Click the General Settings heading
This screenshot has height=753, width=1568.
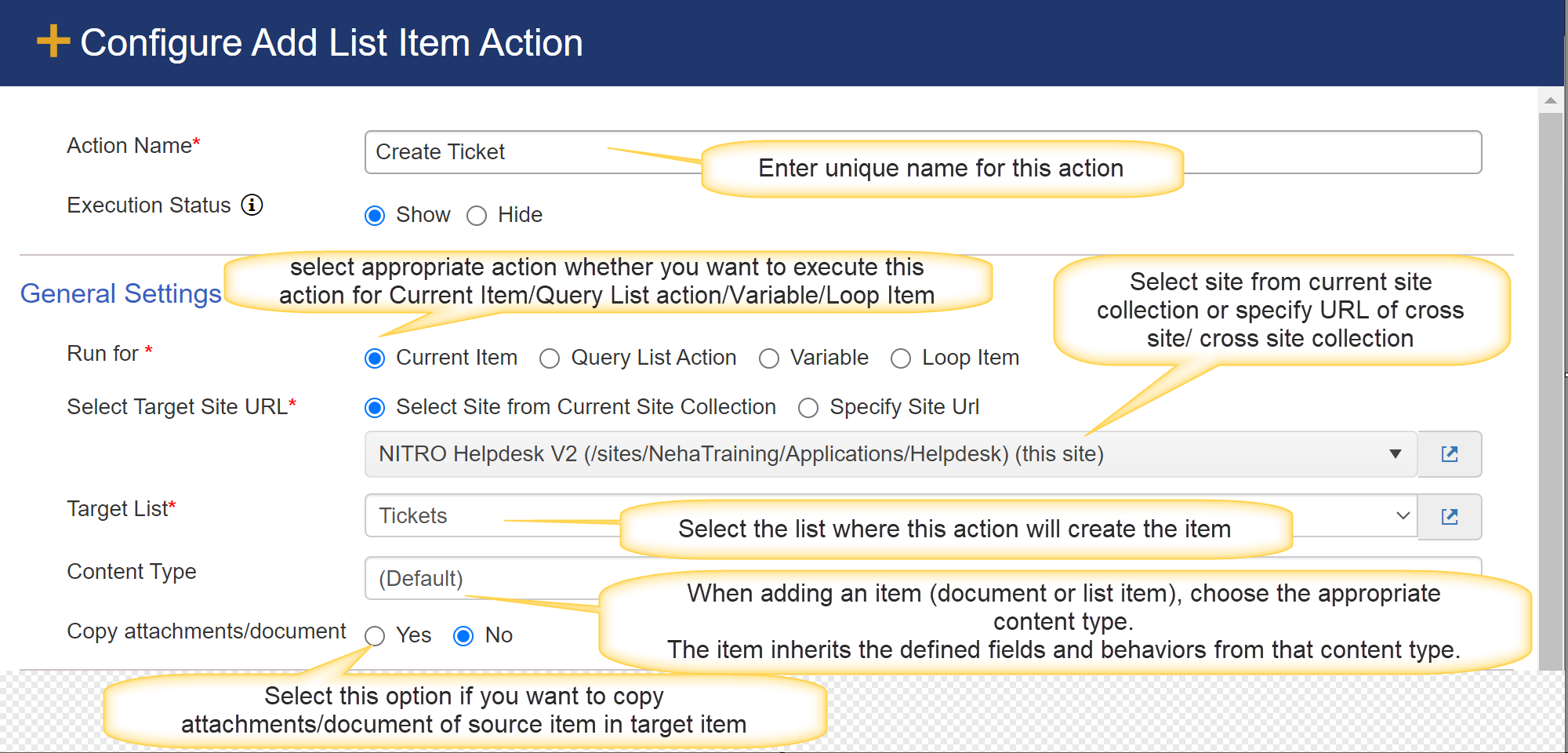coord(121,293)
